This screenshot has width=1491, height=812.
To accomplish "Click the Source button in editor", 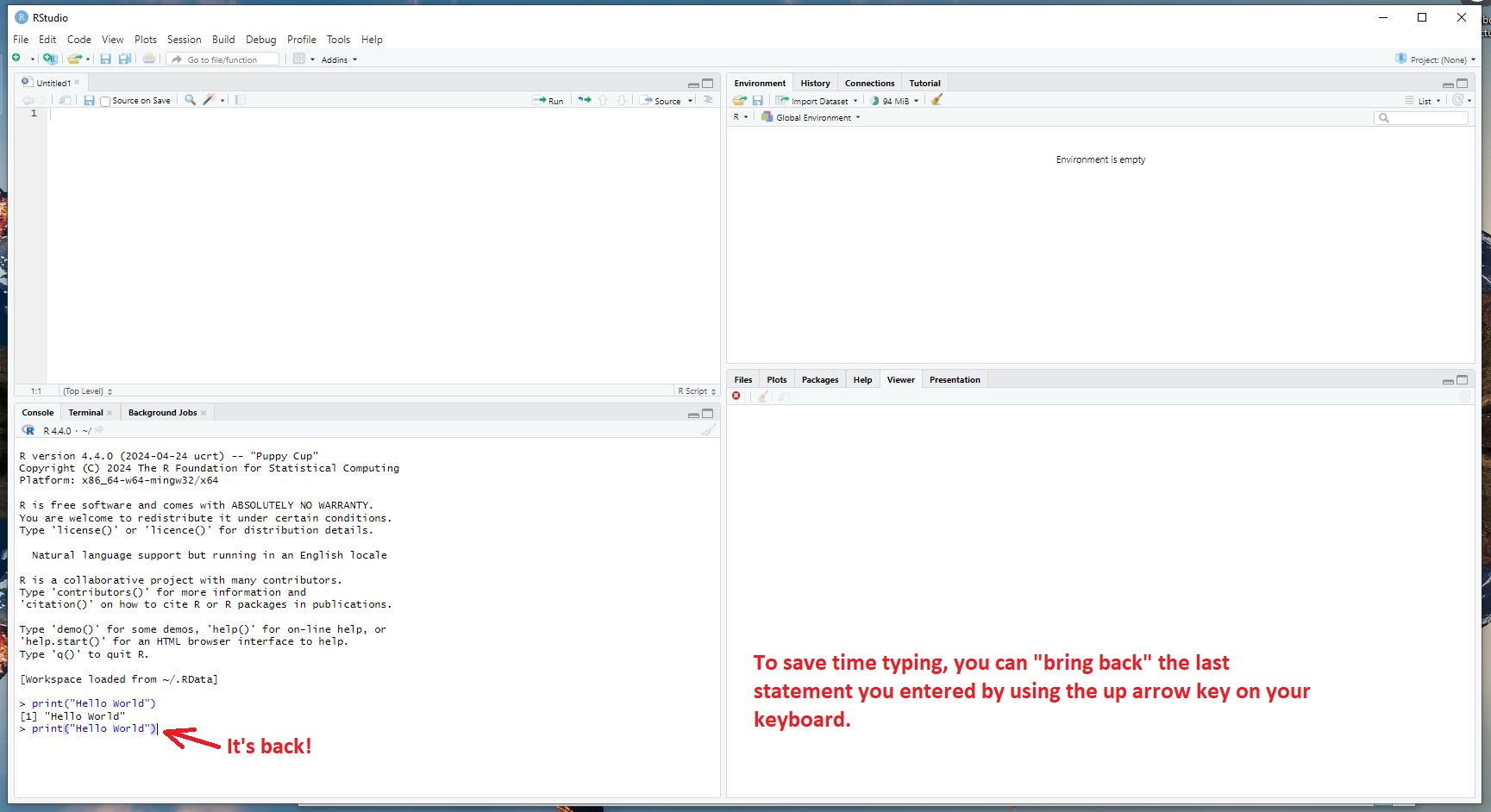I will click(661, 101).
